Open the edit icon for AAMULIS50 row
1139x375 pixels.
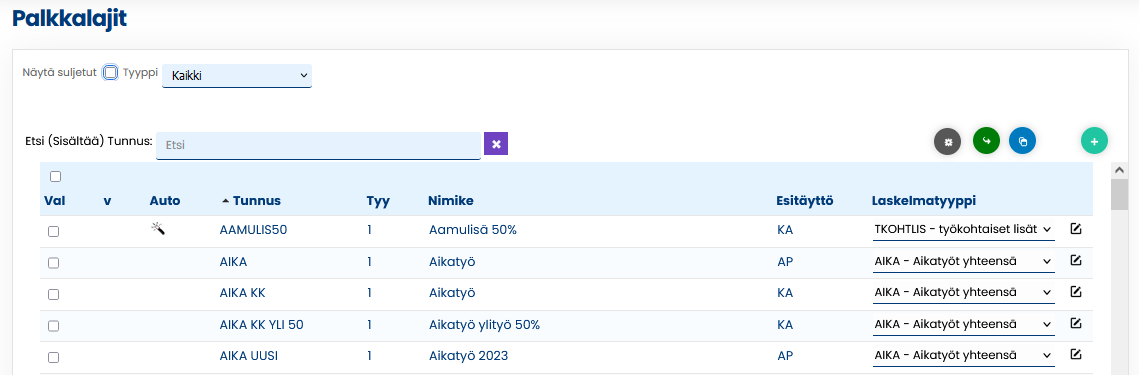1076,229
